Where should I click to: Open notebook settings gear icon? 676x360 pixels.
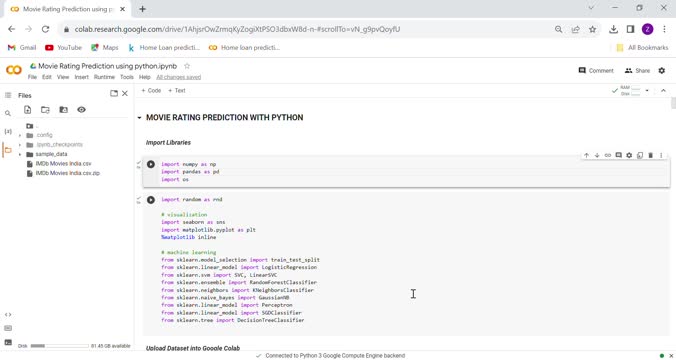tap(662, 71)
